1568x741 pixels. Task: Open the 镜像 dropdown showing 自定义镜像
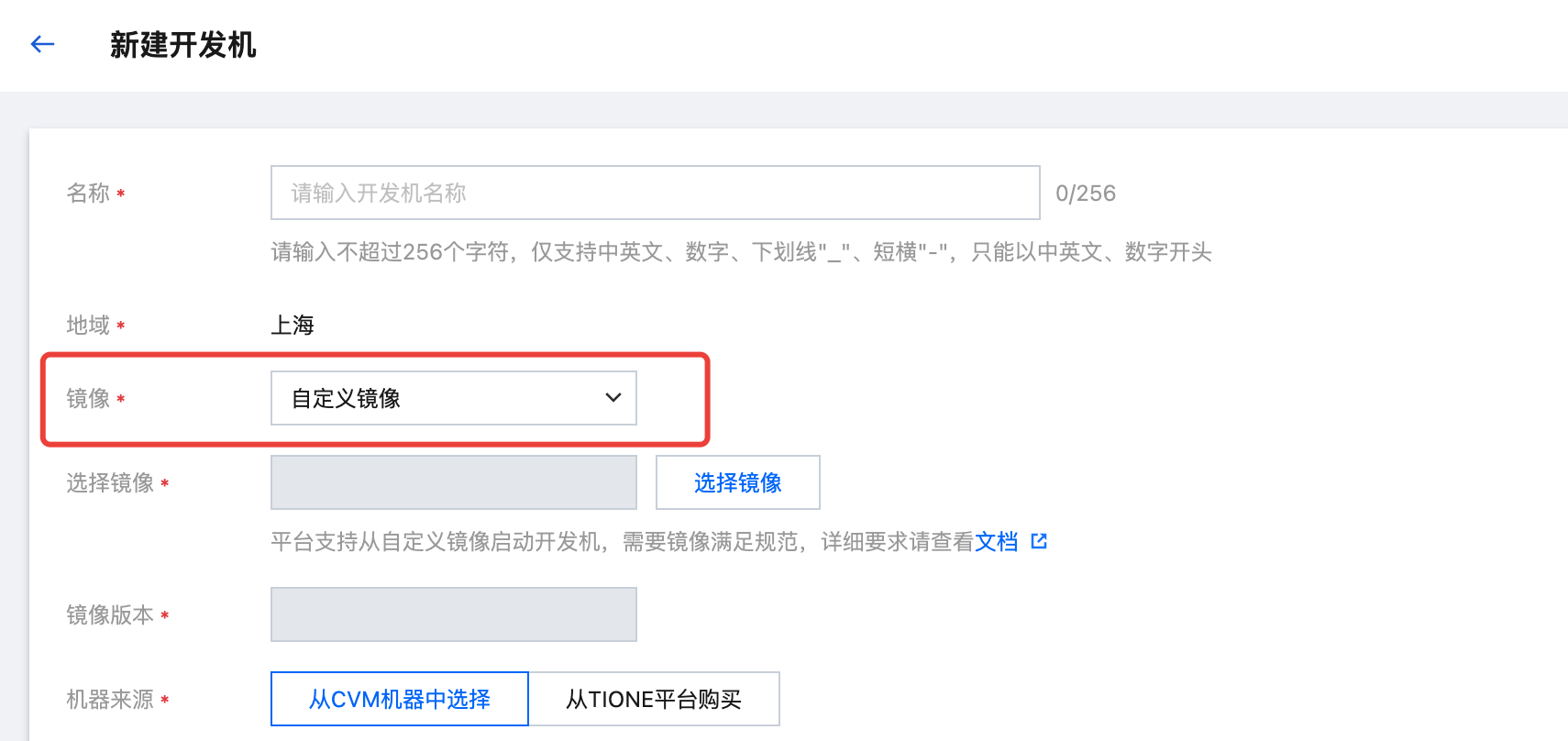coord(454,398)
